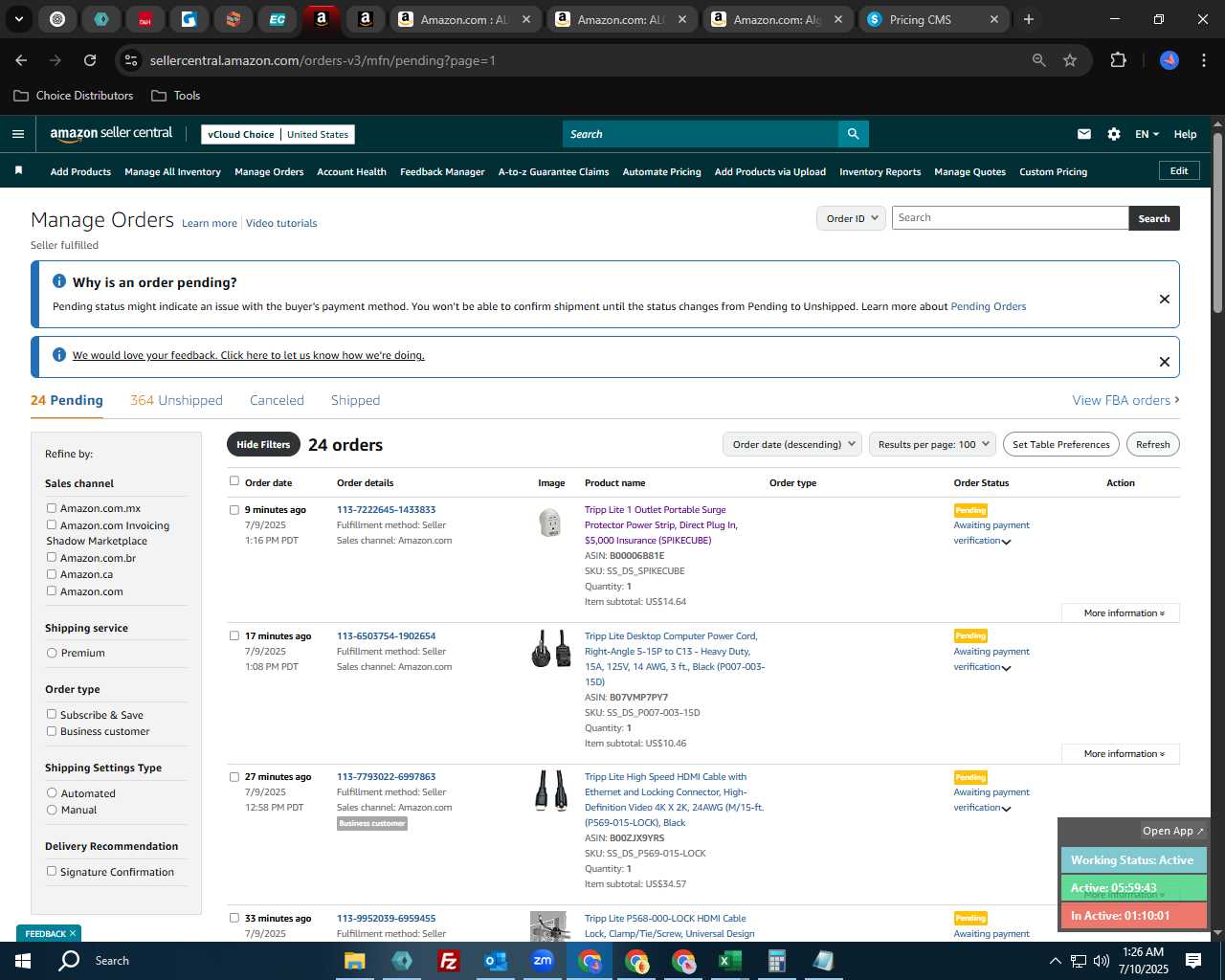Click the Refresh button

tap(1152, 444)
